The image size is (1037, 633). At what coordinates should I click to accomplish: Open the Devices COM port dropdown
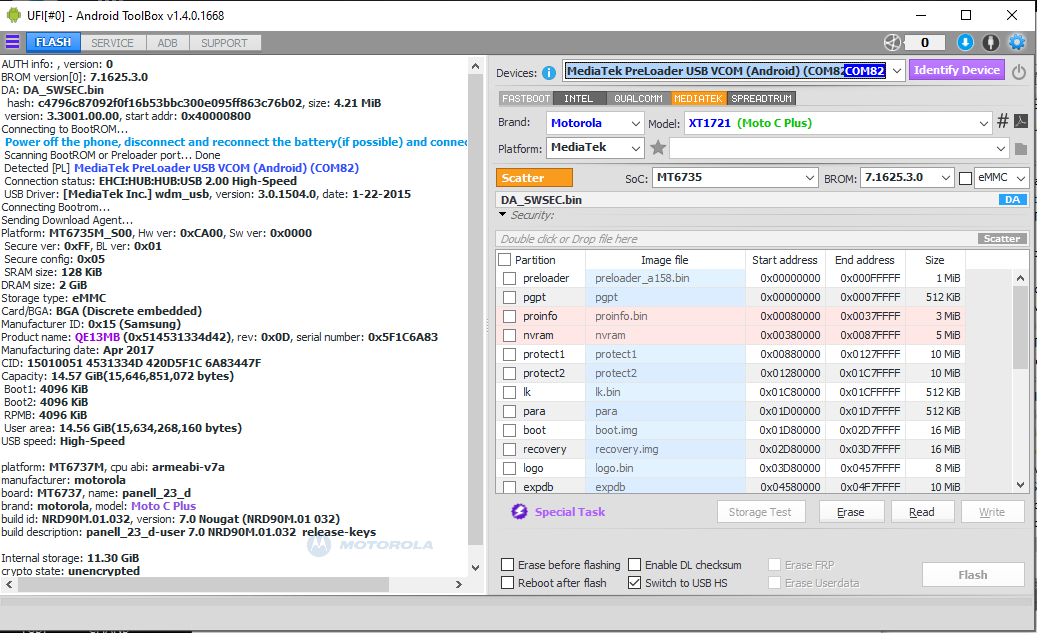click(x=897, y=71)
